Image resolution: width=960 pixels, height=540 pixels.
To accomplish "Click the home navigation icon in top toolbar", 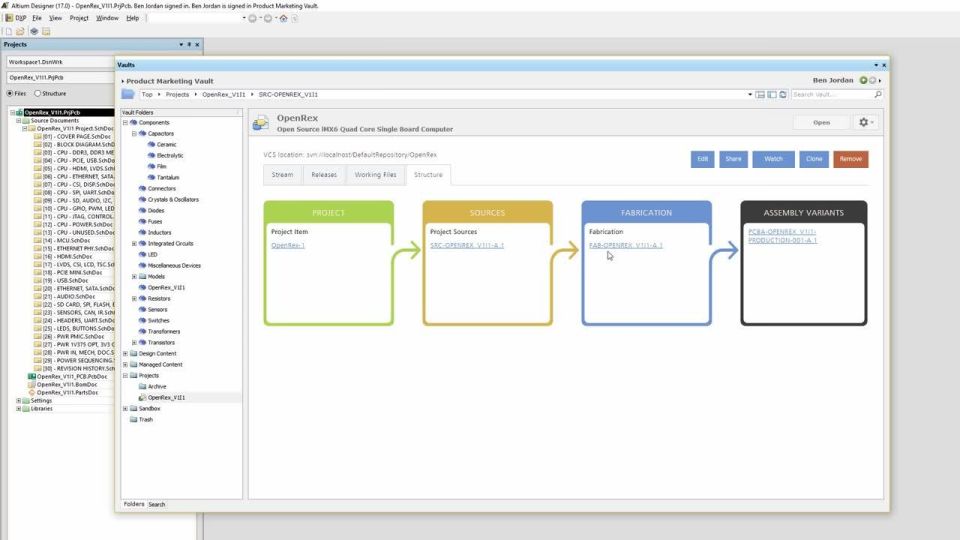I will 283,18.
